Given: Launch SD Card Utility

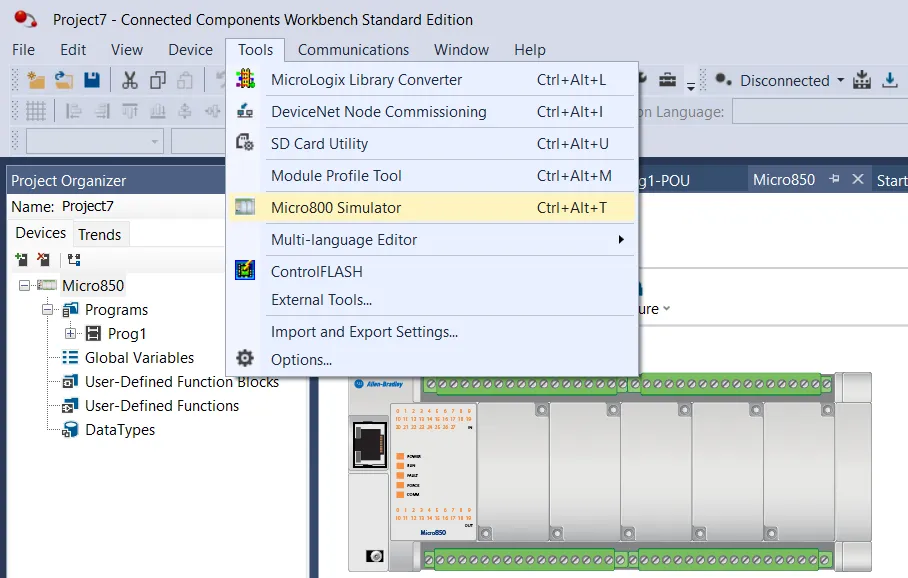Looking at the screenshot, I should (x=433, y=143).
